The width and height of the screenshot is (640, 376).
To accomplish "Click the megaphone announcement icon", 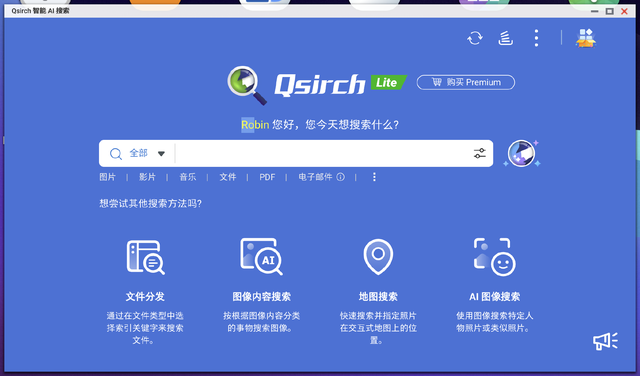I will [605, 341].
